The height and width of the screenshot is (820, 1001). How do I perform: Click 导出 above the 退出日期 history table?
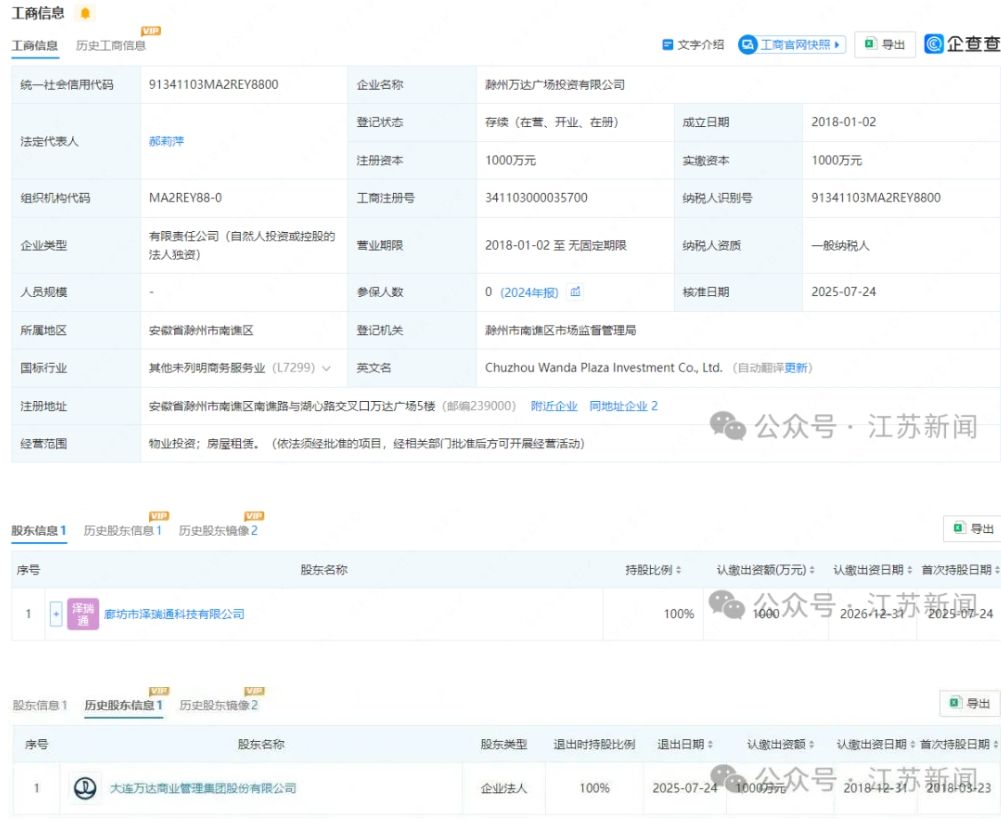point(970,703)
